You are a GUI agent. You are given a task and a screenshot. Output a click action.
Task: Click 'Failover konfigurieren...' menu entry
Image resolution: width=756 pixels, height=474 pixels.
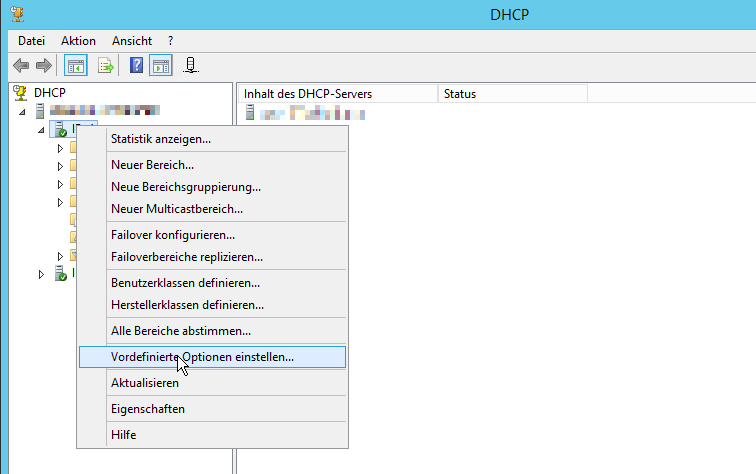(x=173, y=235)
